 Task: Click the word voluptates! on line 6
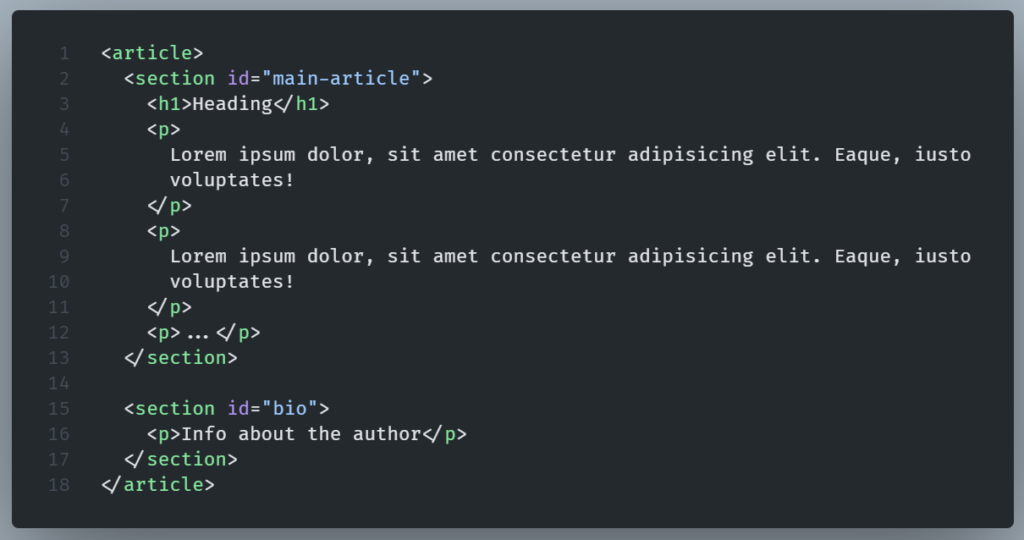(232, 180)
